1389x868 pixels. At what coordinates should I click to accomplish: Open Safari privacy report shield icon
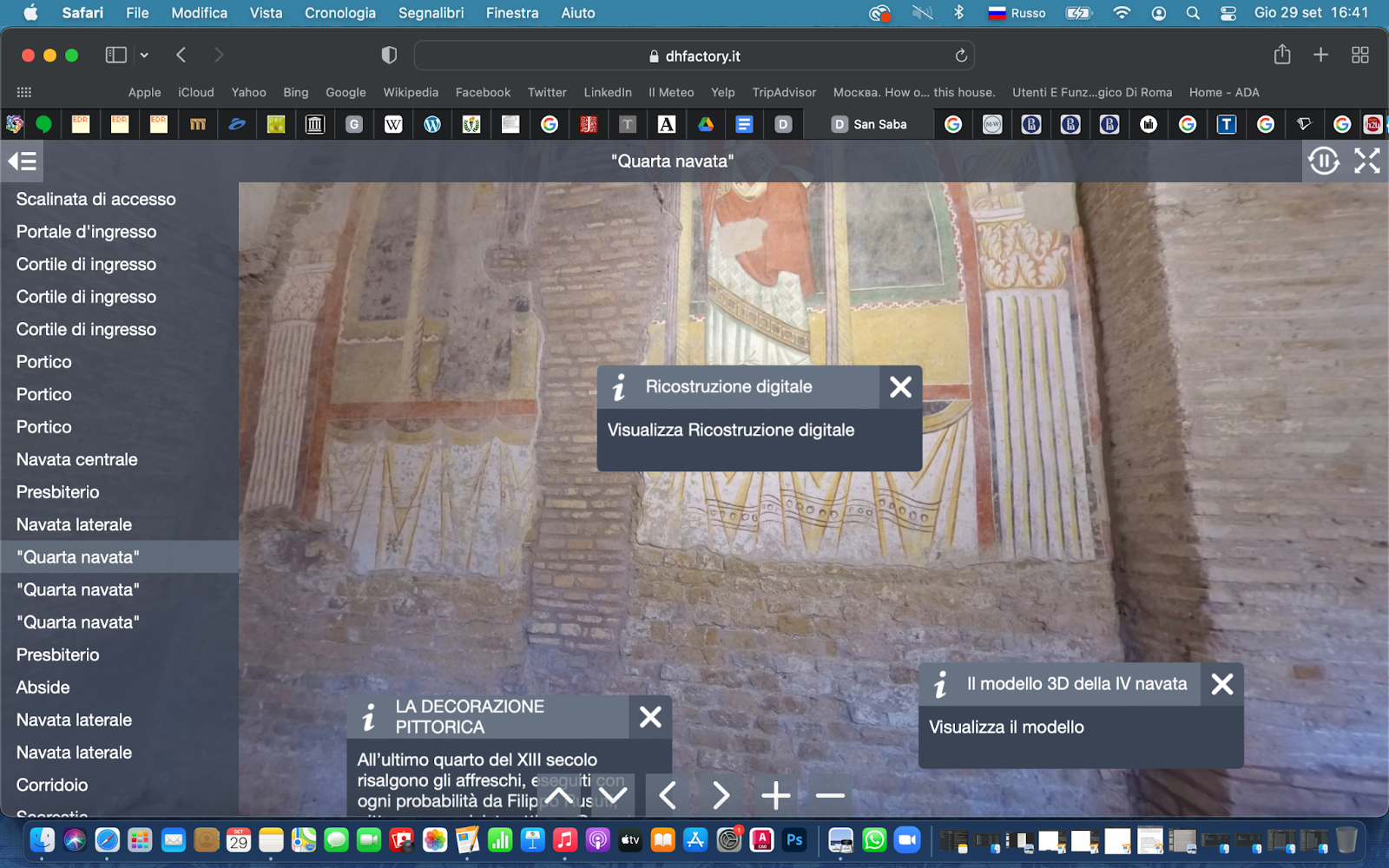(389, 56)
